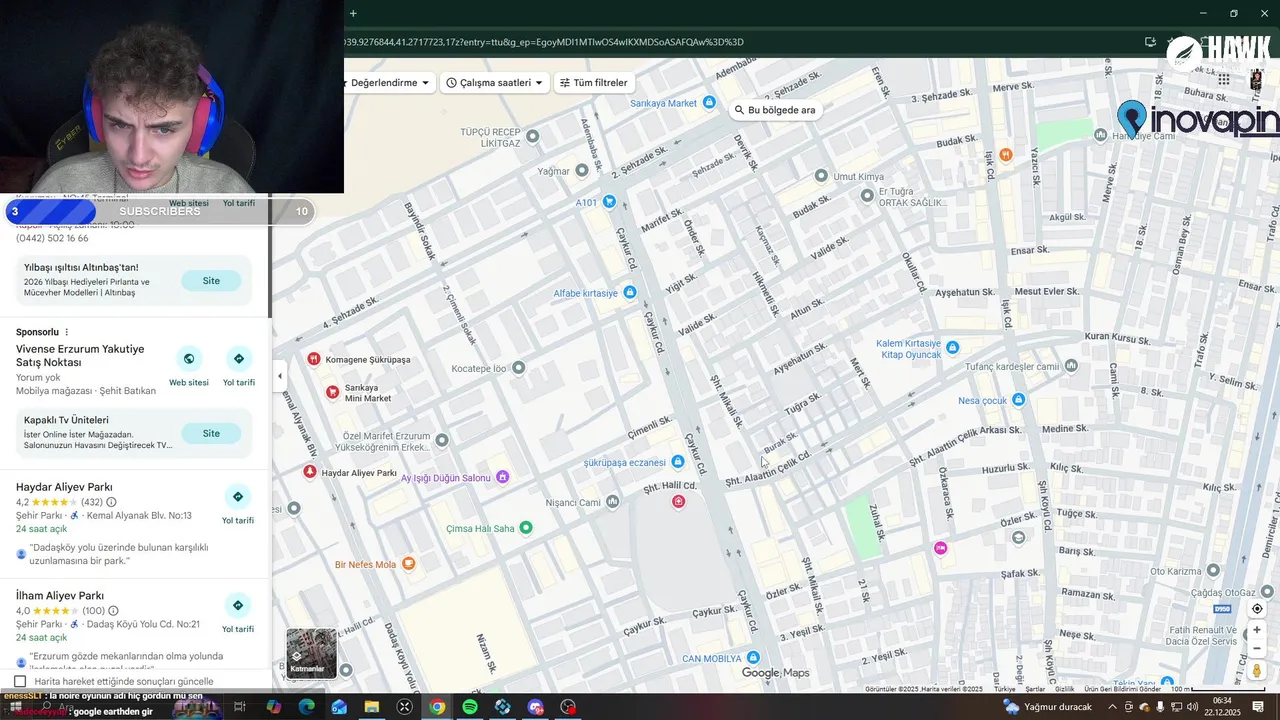Open Site button for Kapaklı Tv Üniteleri

click(x=211, y=433)
